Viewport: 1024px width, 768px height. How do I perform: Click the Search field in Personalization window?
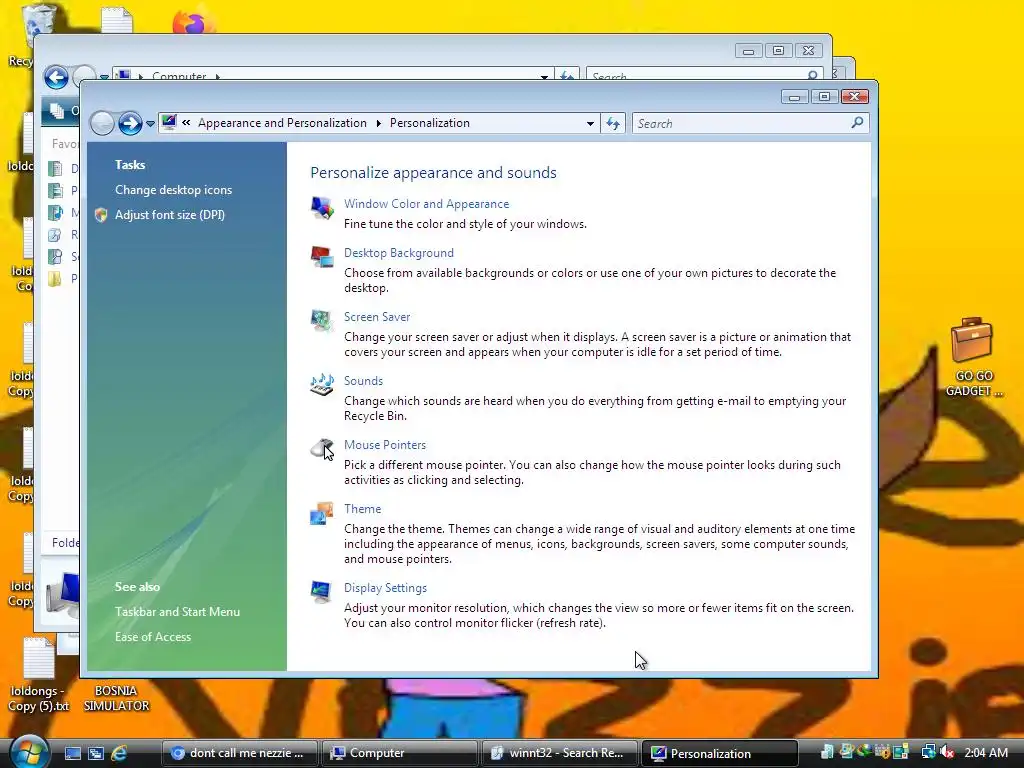pyautogui.click(x=750, y=123)
